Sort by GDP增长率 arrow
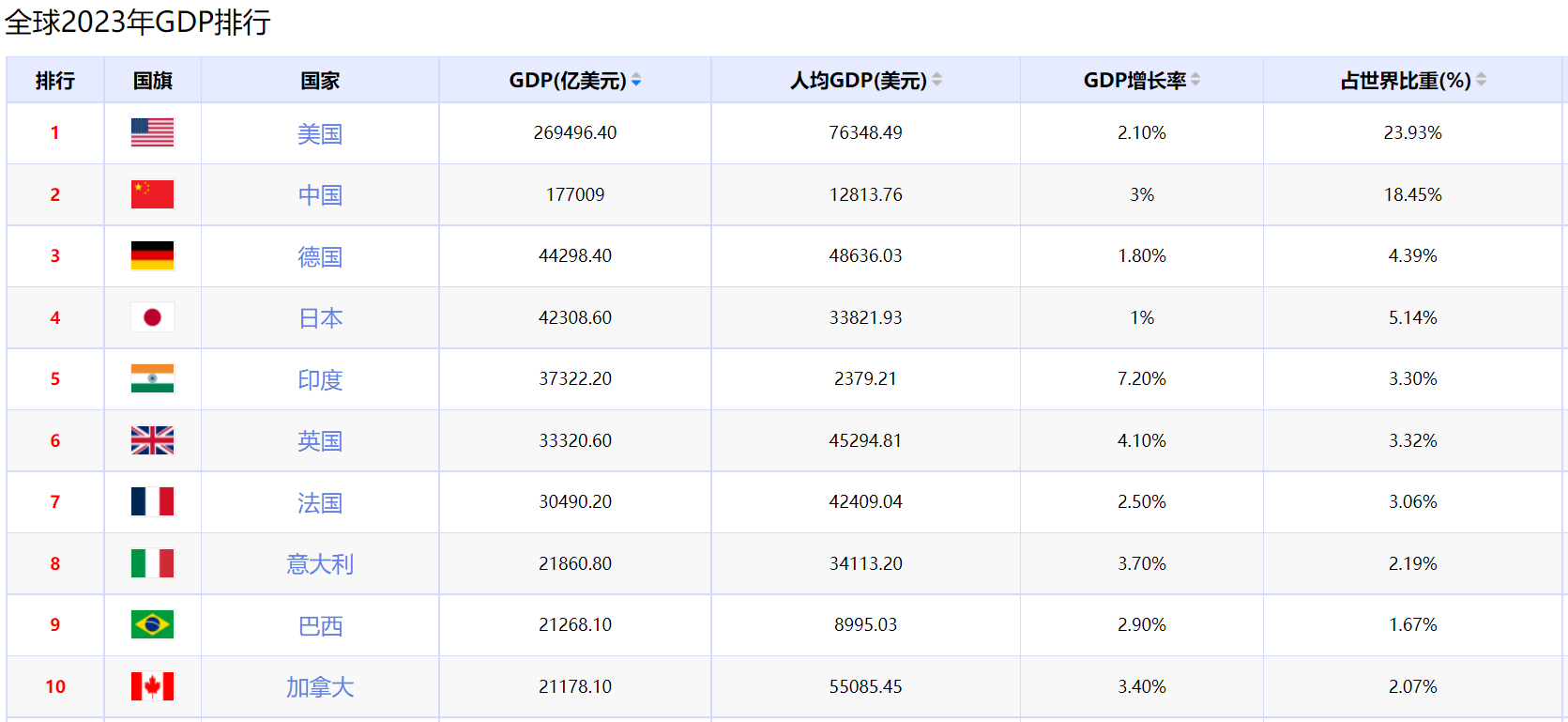 click(1195, 80)
